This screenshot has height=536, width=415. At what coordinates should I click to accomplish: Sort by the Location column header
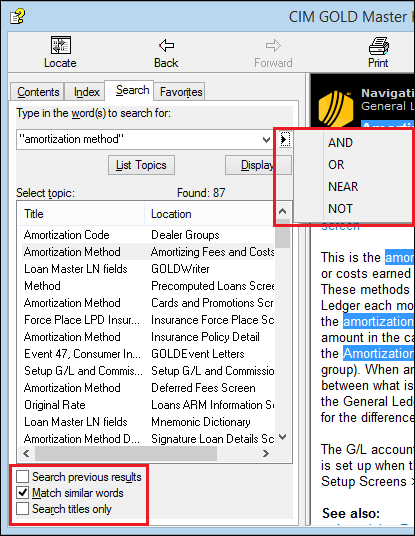pos(209,214)
